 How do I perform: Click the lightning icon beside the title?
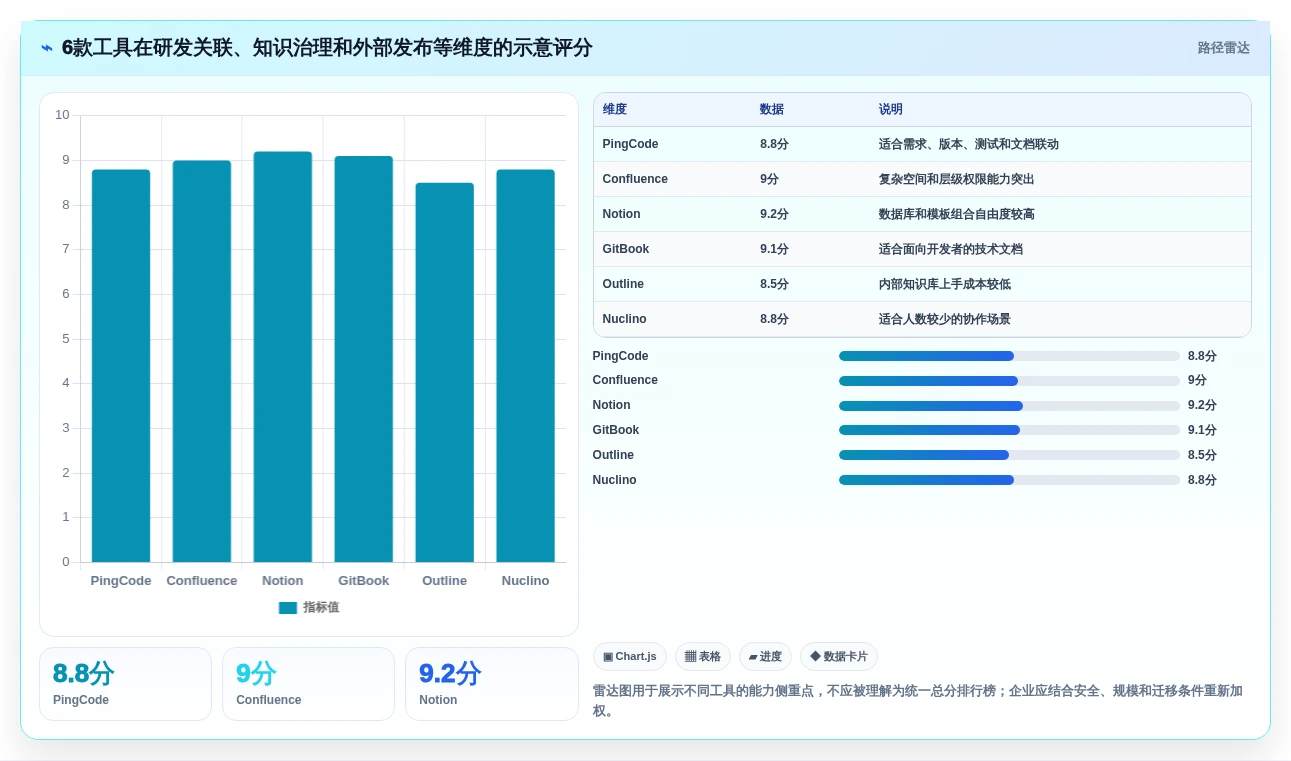point(47,48)
